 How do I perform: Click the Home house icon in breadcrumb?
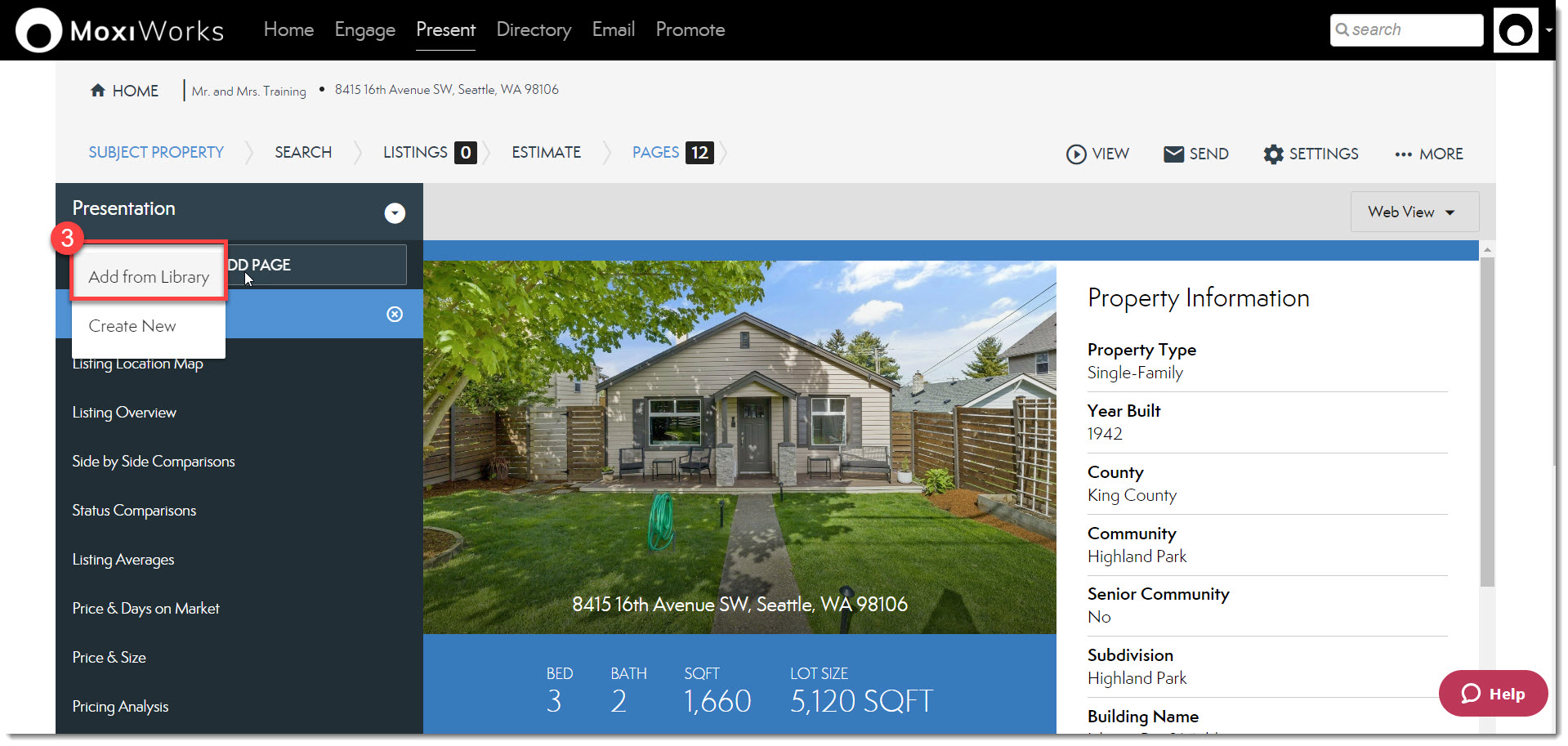[98, 91]
